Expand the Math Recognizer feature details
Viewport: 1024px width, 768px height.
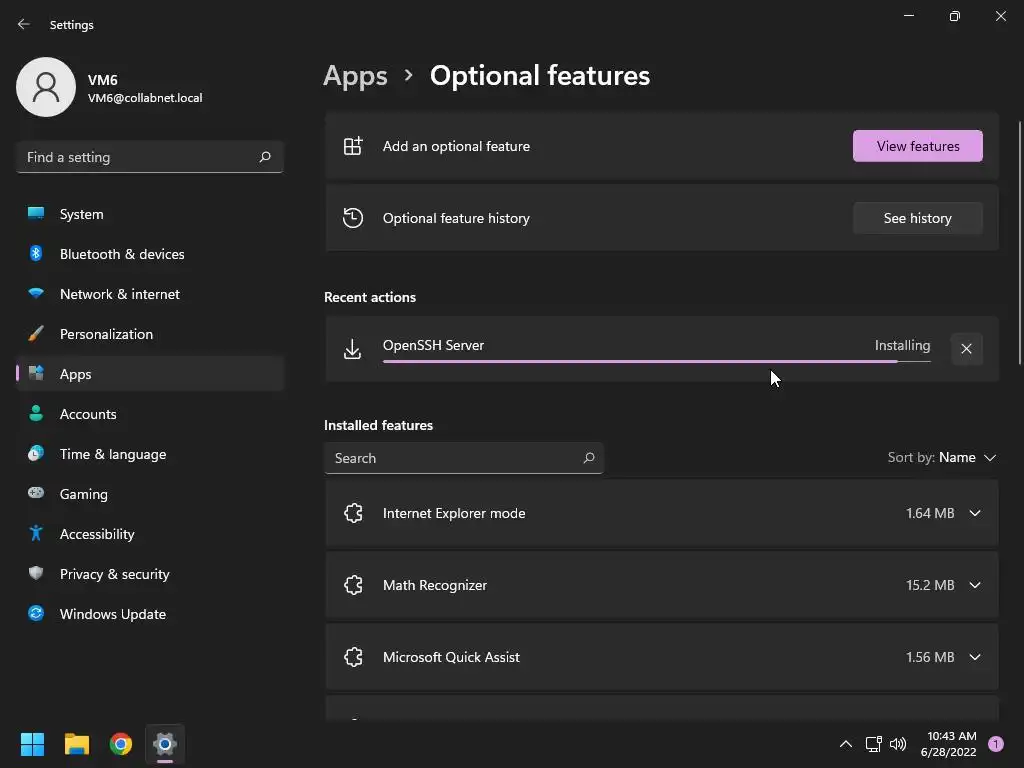point(975,585)
